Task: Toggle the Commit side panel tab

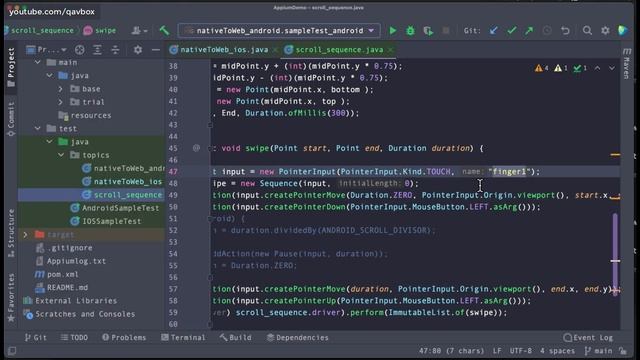Action: 11,119
